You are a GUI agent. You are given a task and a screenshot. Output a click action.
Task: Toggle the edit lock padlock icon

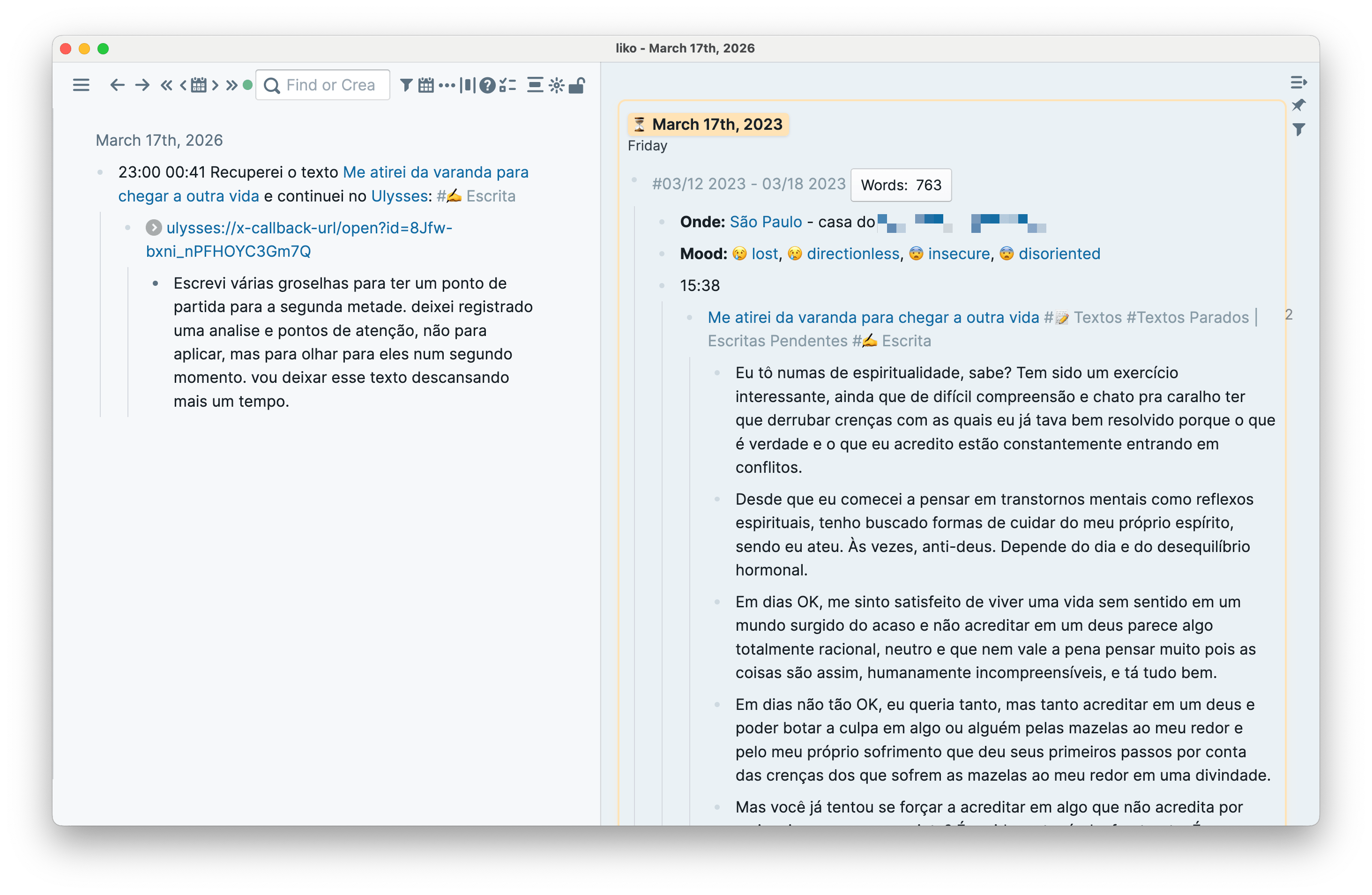click(577, 85)
